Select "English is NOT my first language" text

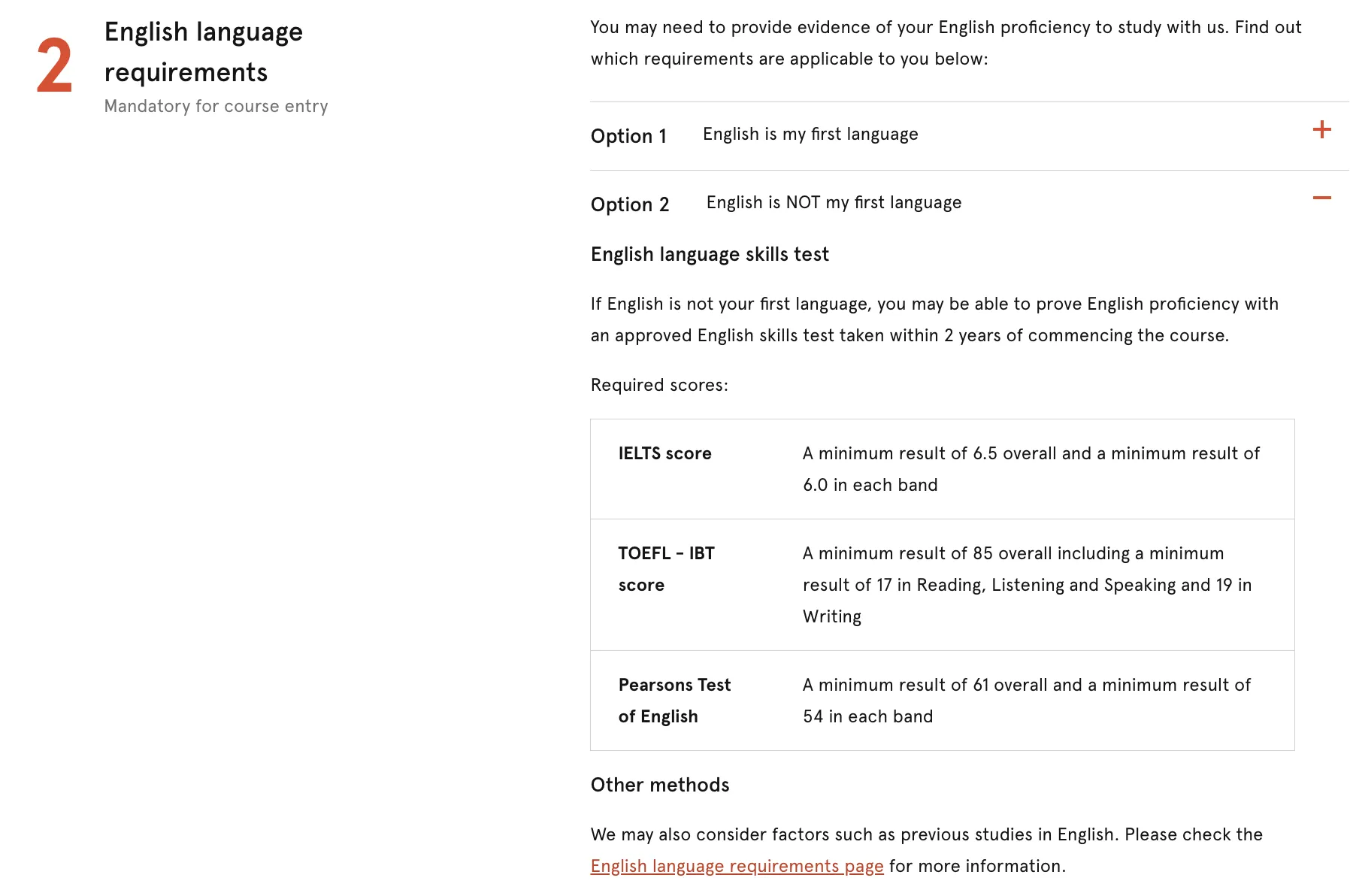834,202
